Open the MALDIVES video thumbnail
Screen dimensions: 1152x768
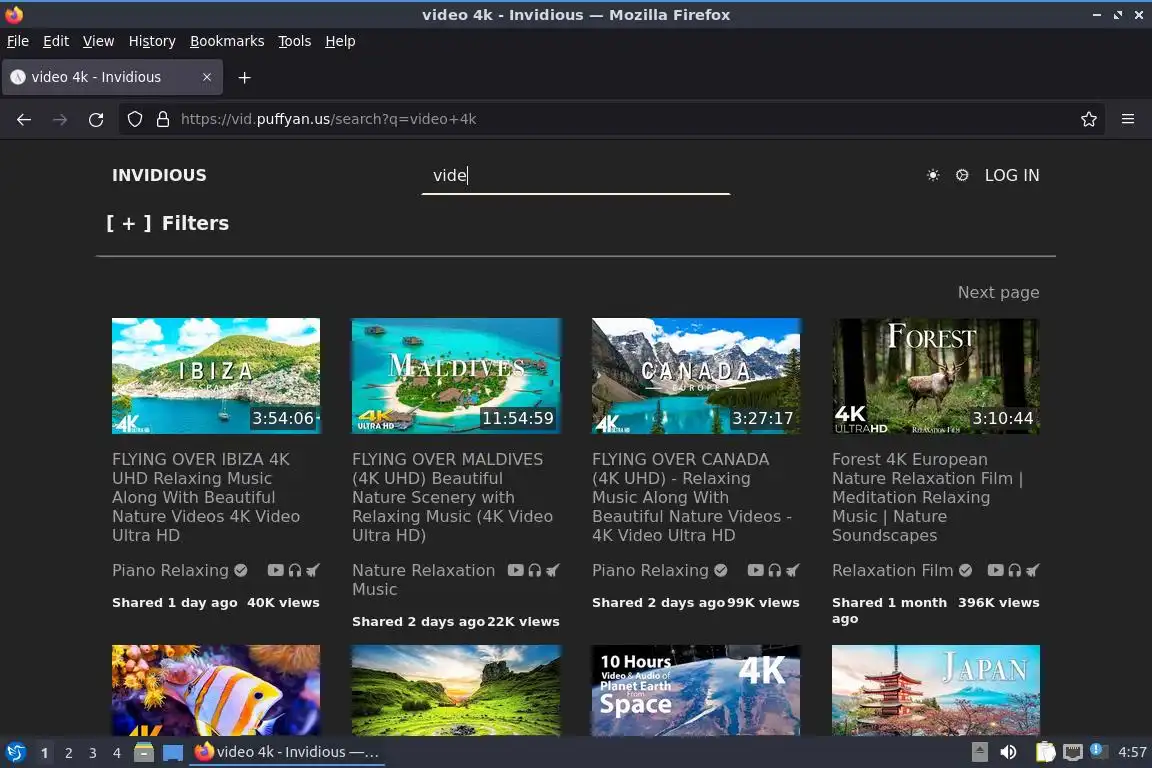tap(456, 376)
